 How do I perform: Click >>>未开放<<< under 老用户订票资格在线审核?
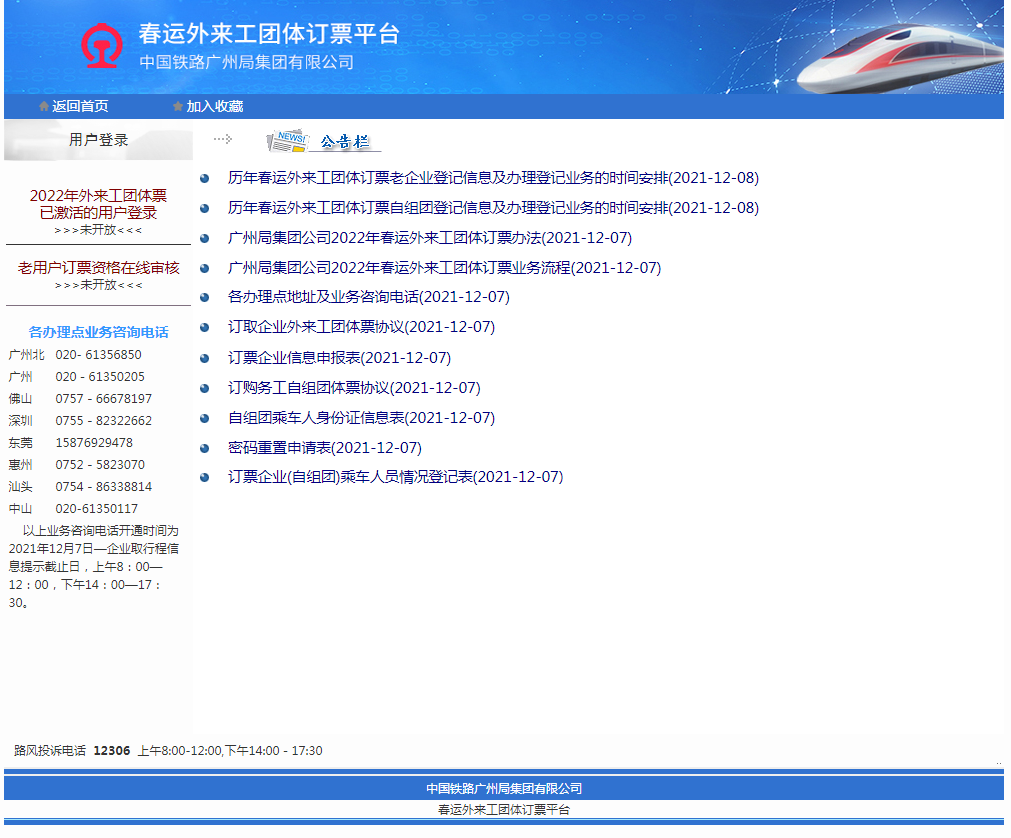coord(98,285)
